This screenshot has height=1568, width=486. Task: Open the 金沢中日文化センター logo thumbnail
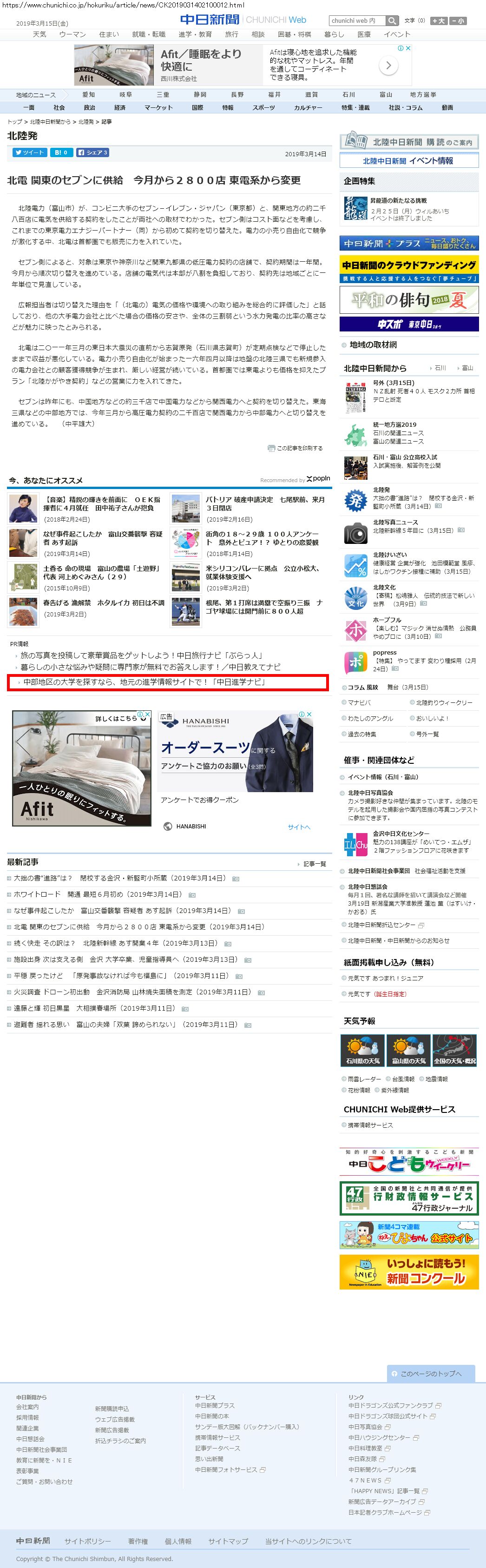pos(356,844)
